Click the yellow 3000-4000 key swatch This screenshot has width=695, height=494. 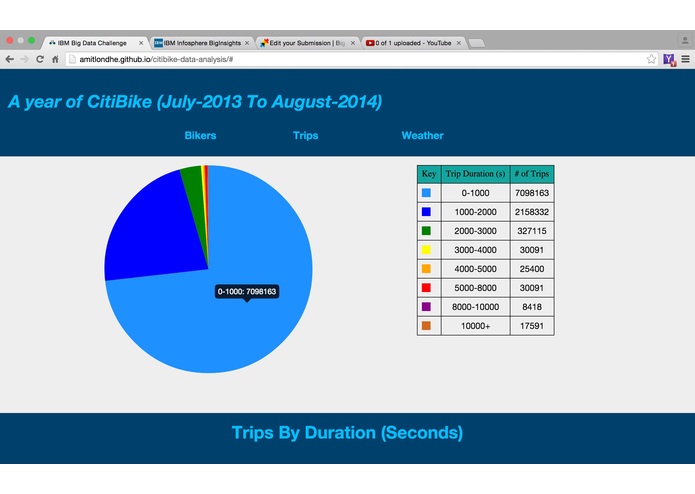coord(426,250)
